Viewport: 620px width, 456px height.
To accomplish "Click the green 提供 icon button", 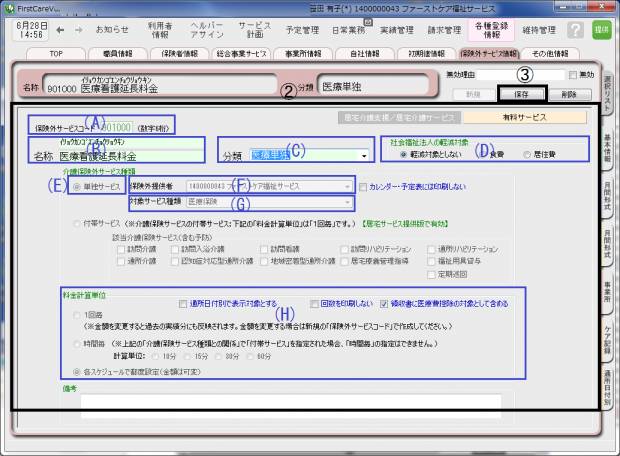I will tap(602, 30).
